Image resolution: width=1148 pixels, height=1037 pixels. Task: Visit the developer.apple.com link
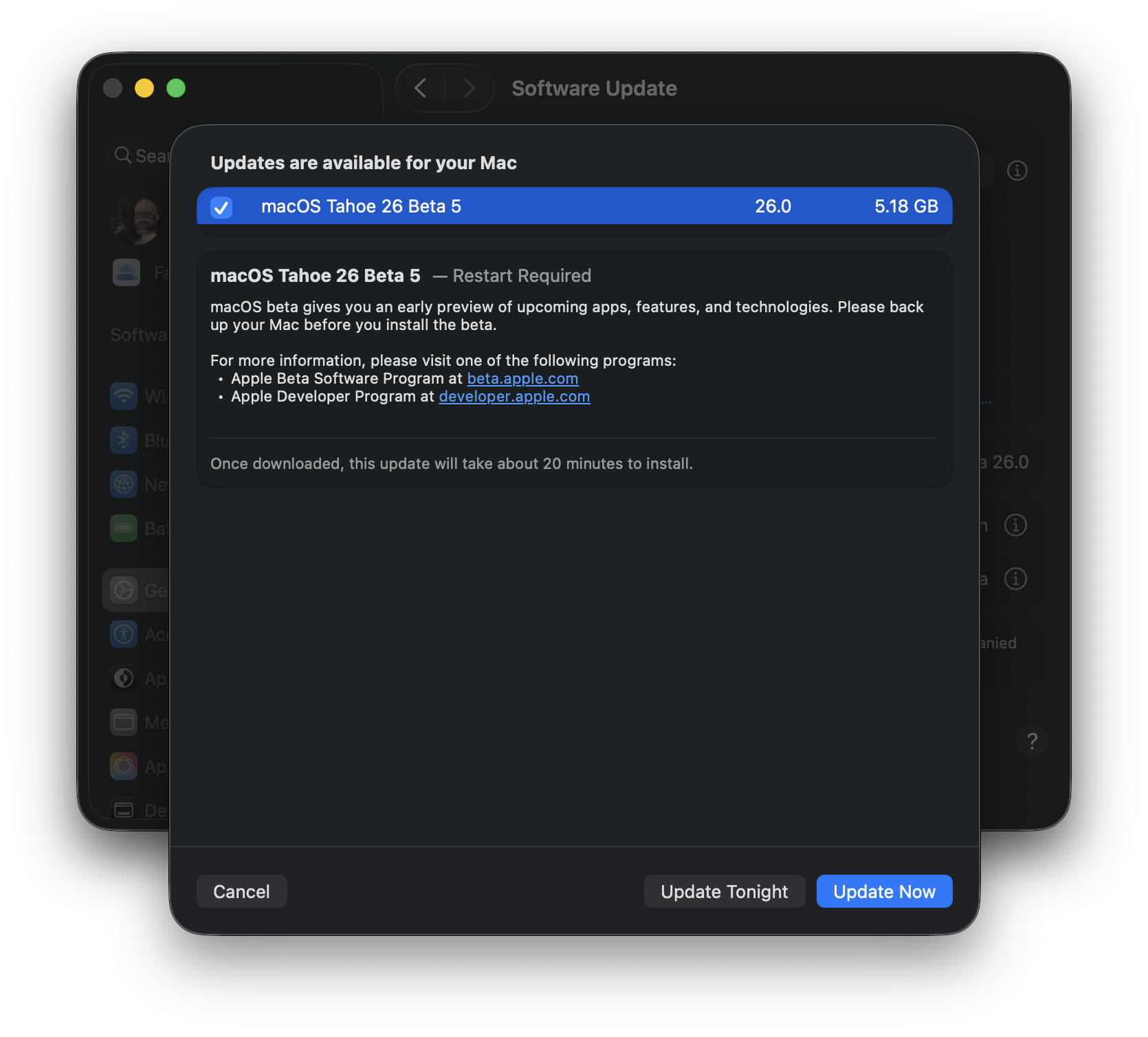click(x=514, y=397)
